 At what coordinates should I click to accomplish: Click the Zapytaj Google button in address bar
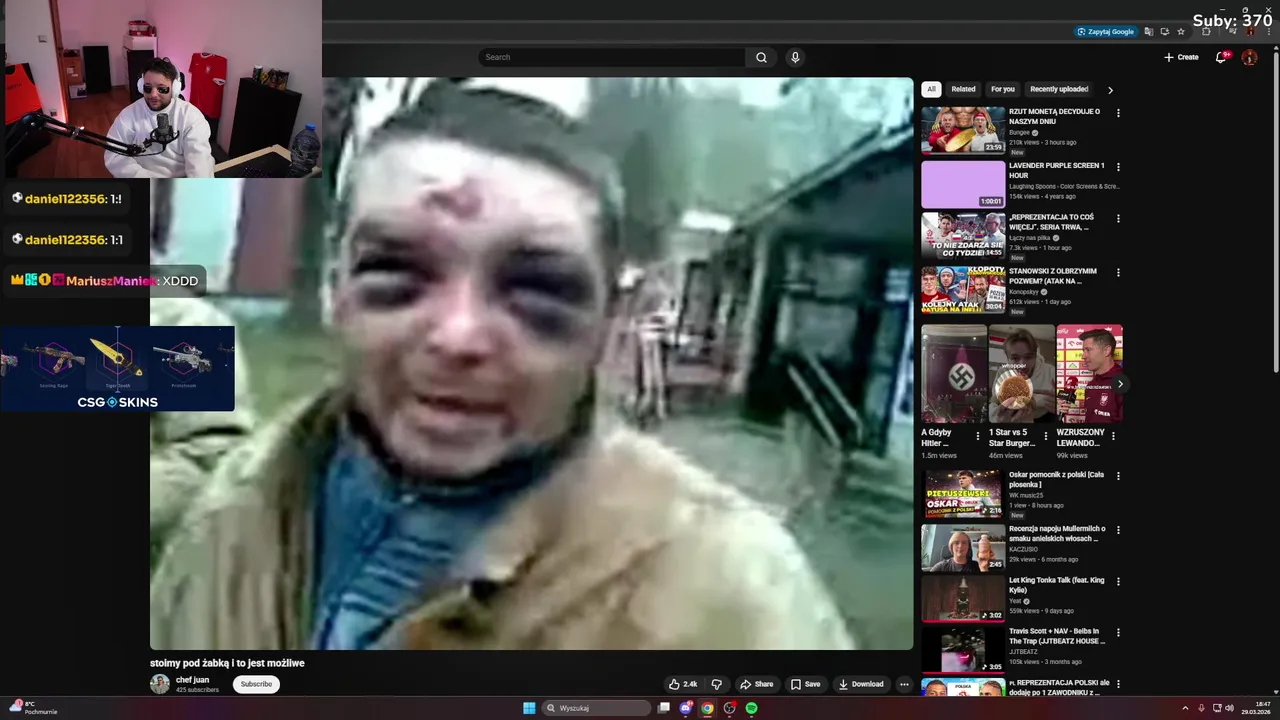[1106, 31]
